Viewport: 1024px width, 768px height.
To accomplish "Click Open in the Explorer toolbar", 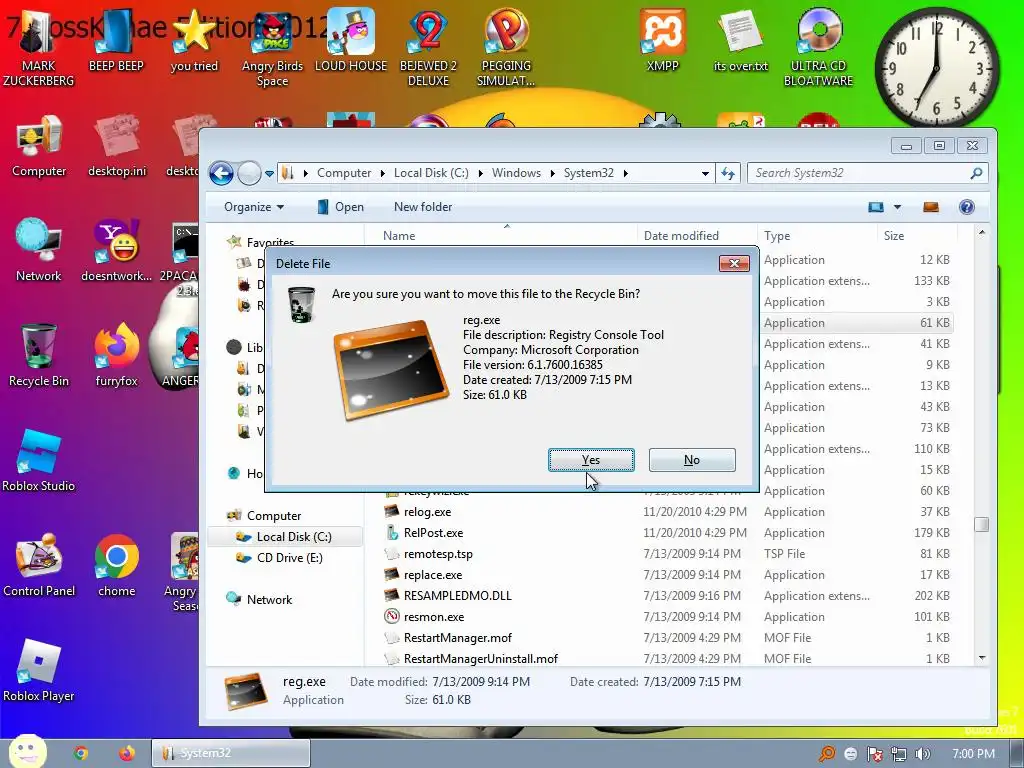I will click(340, 207).
